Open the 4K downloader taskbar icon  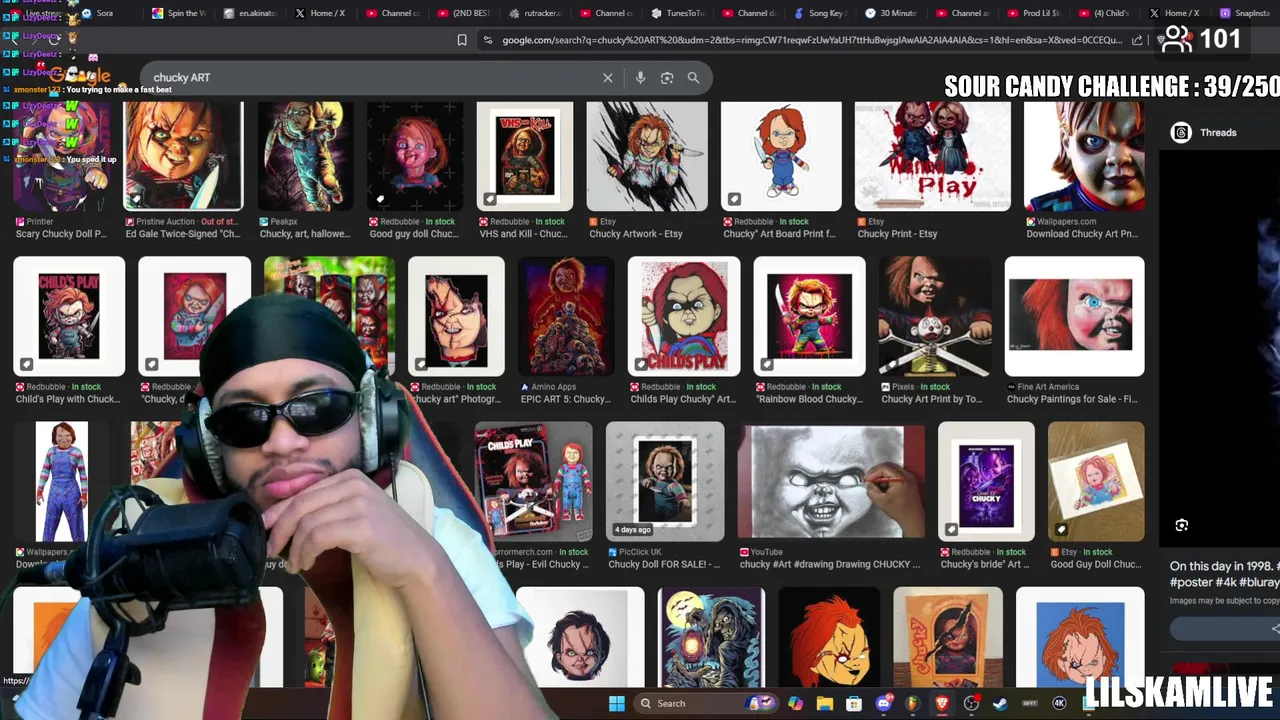point(1059,703)
